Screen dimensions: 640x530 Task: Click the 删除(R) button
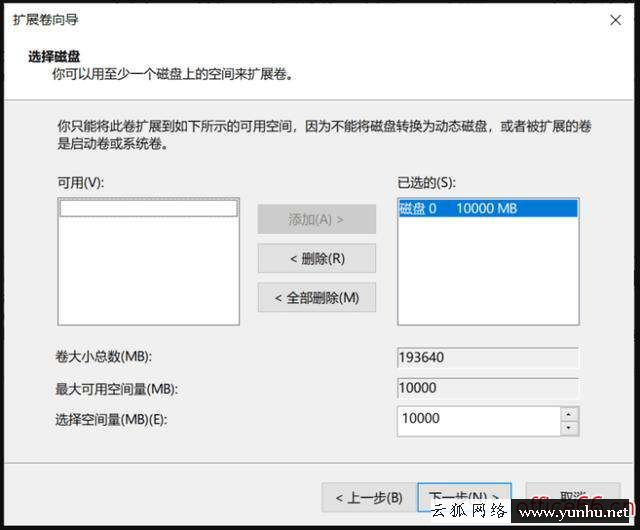(317, 258)
